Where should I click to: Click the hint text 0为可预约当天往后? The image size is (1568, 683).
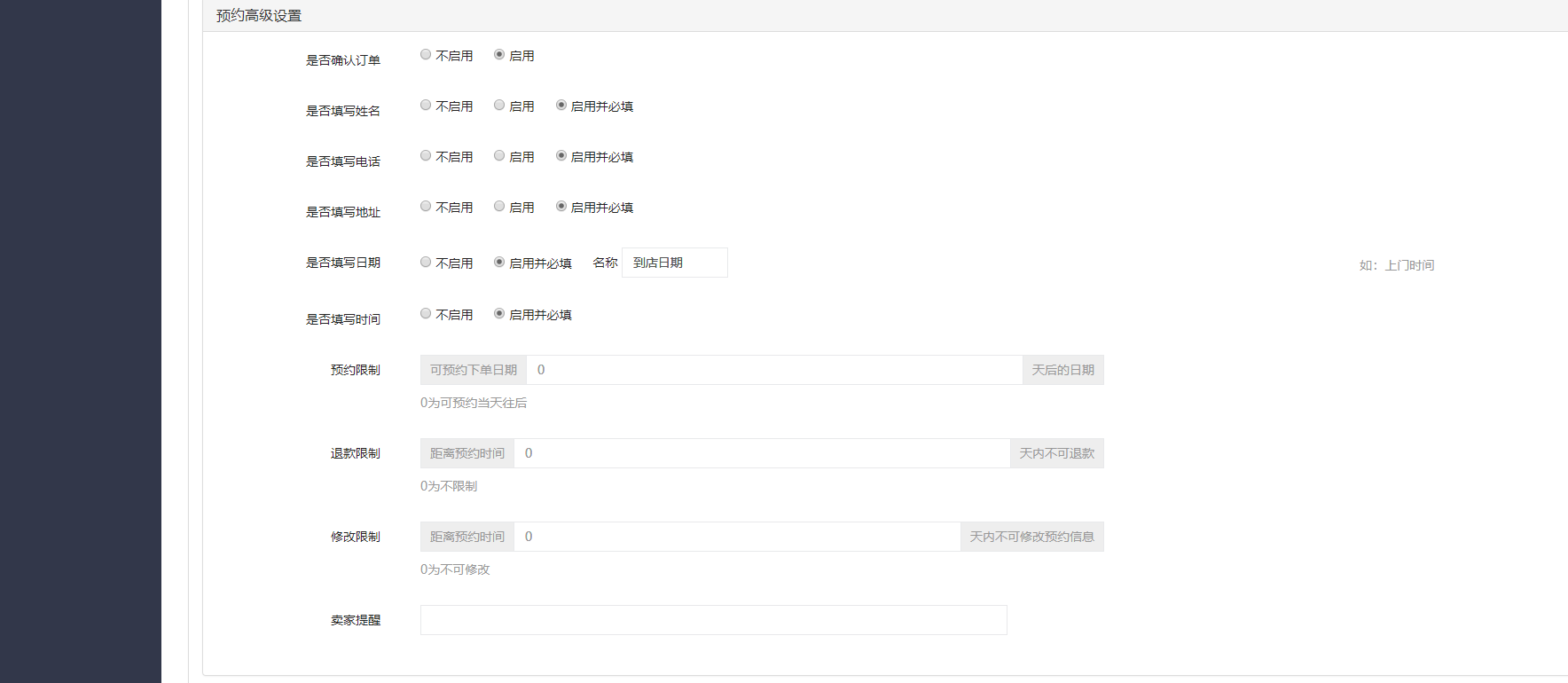(474, 403)
